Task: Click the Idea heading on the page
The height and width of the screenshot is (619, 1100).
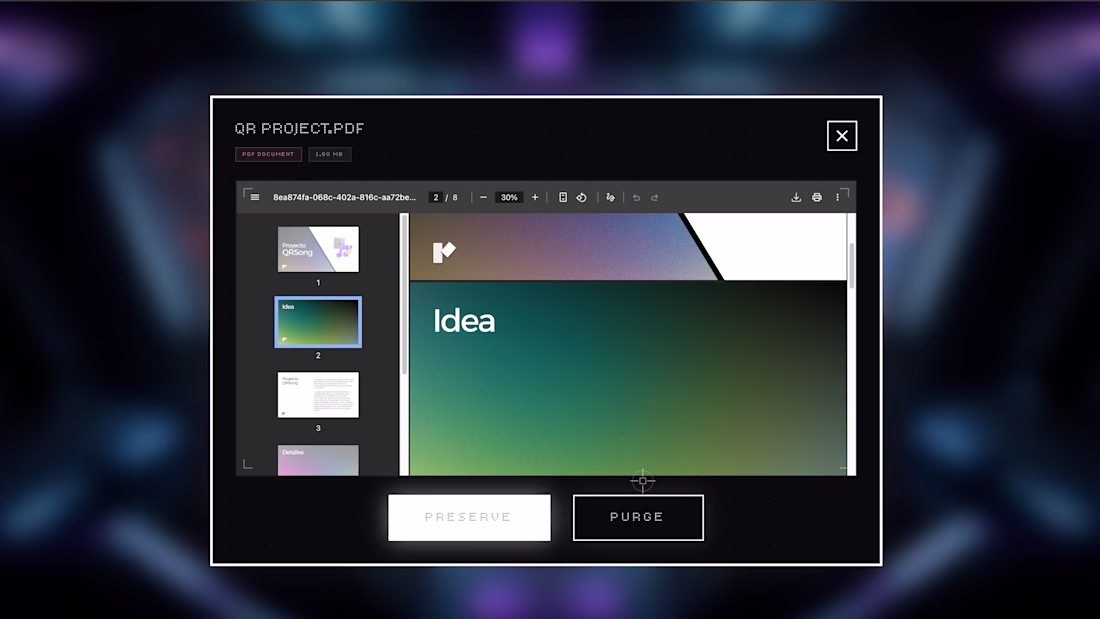Action: click(x=464, y=321)
